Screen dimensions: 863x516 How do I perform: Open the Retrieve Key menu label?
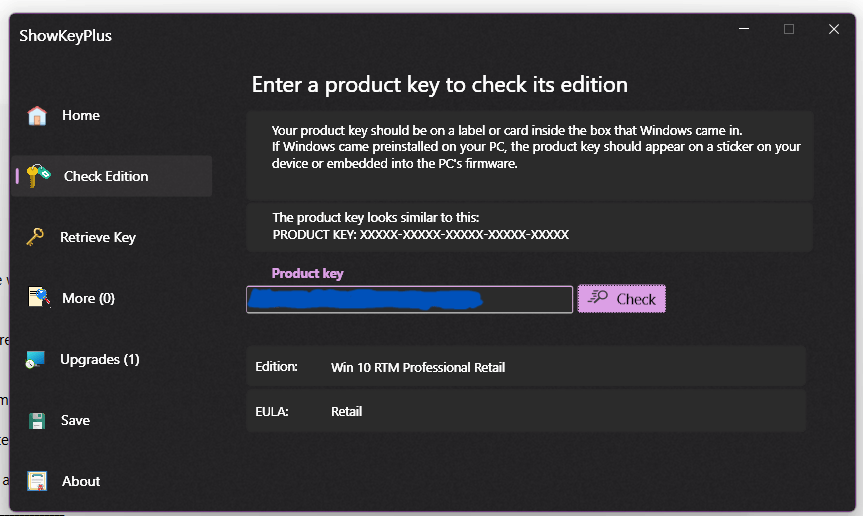[98, 237]
